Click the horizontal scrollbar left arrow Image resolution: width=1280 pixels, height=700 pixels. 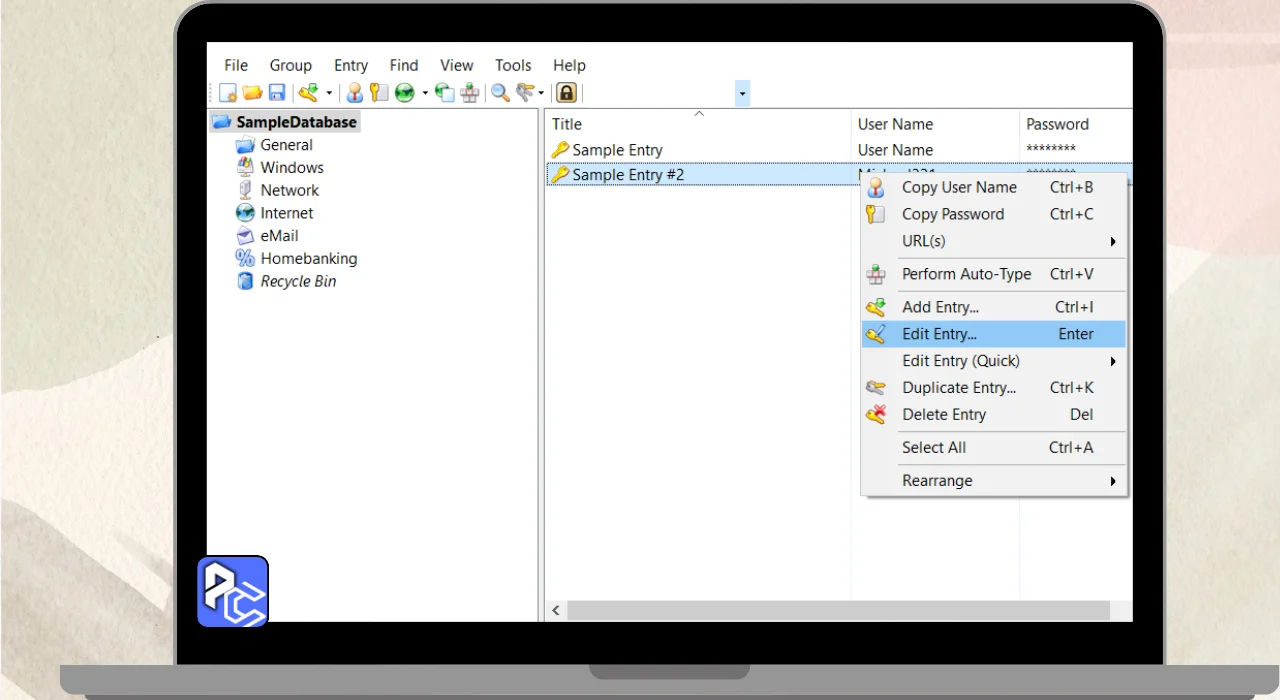pos(556,610)
